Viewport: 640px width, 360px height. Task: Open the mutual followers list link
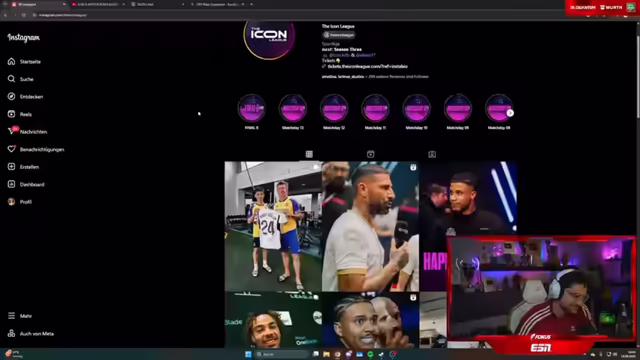click(375, 76)
